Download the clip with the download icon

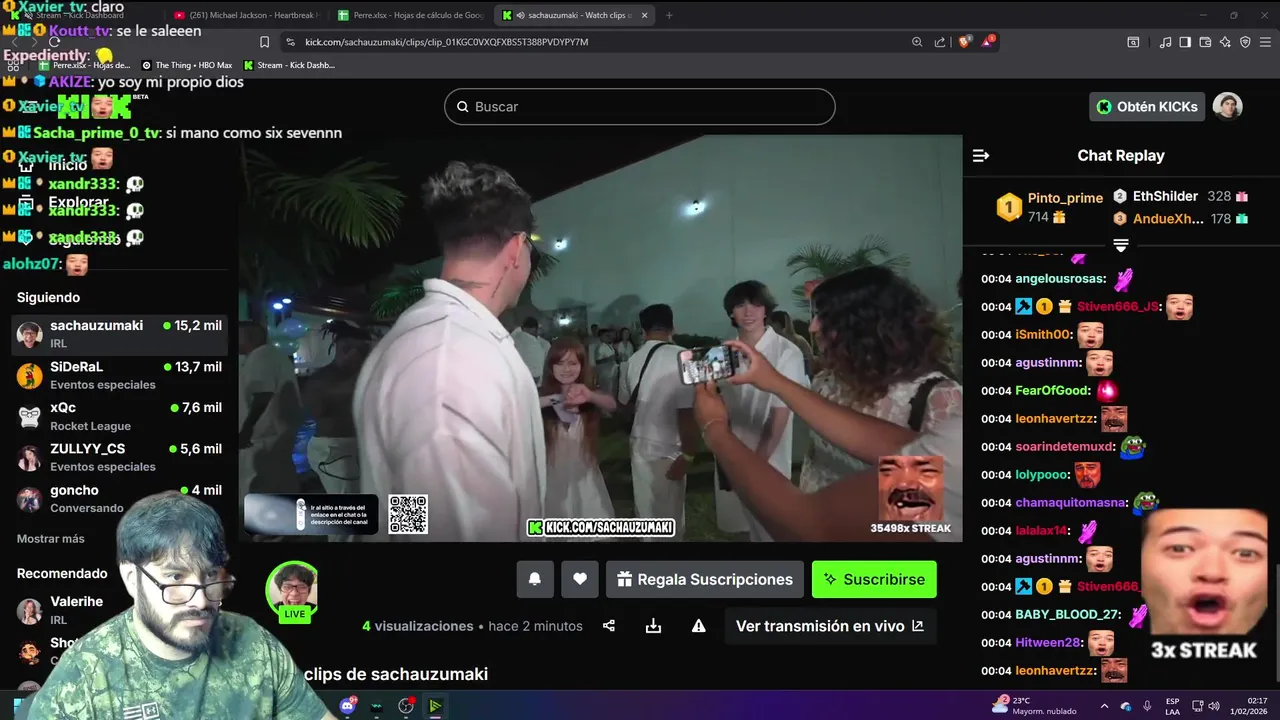pos(653,626)
